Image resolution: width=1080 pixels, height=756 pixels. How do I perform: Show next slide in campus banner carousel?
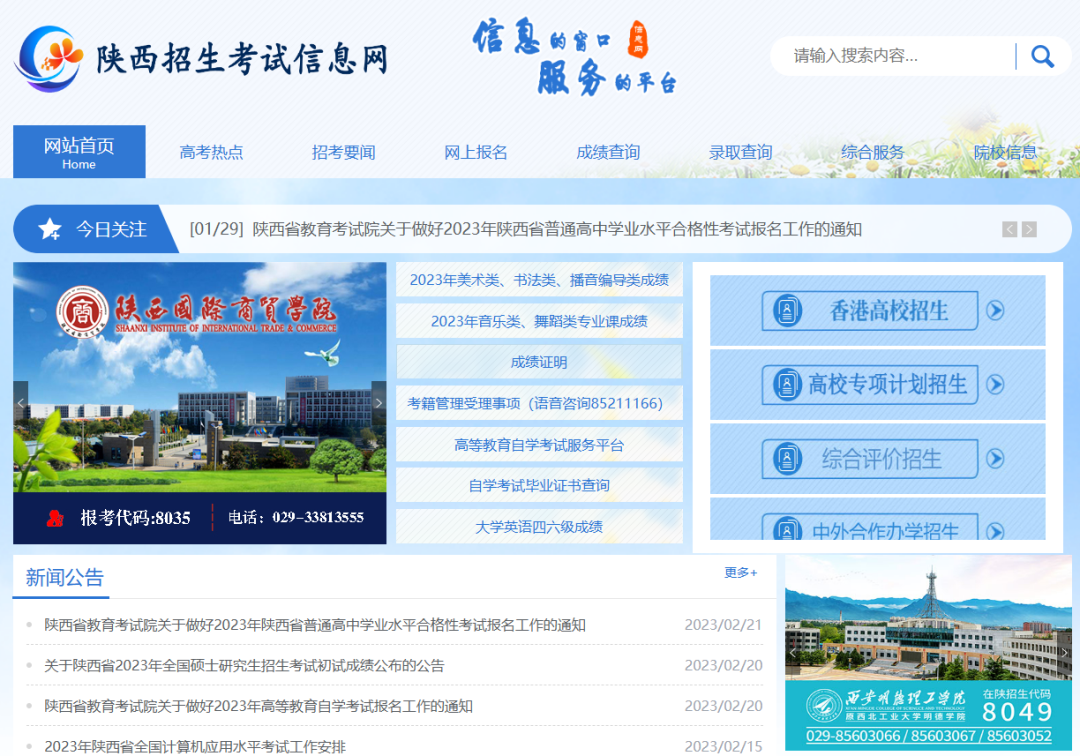[378, 404]
